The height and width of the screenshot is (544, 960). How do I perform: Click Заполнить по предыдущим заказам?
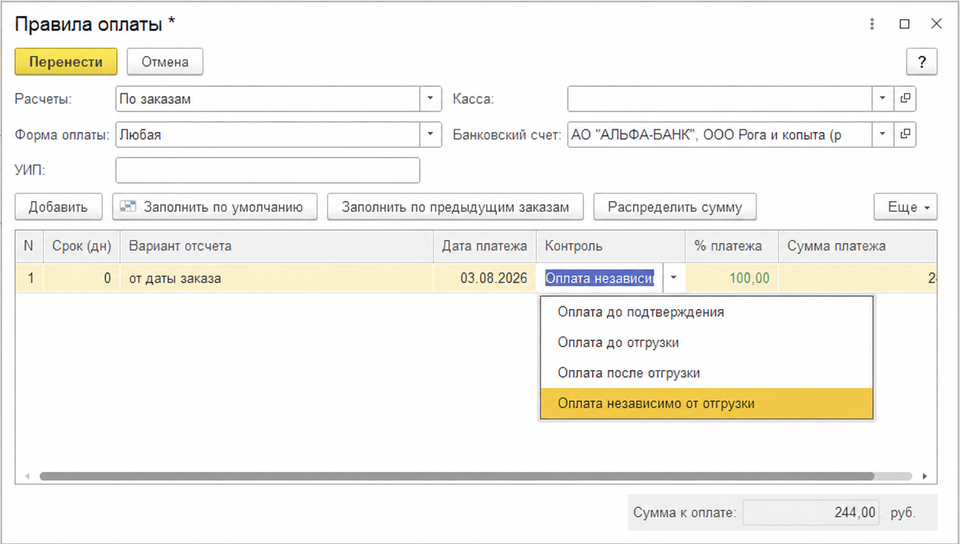[x=456, y=207]
